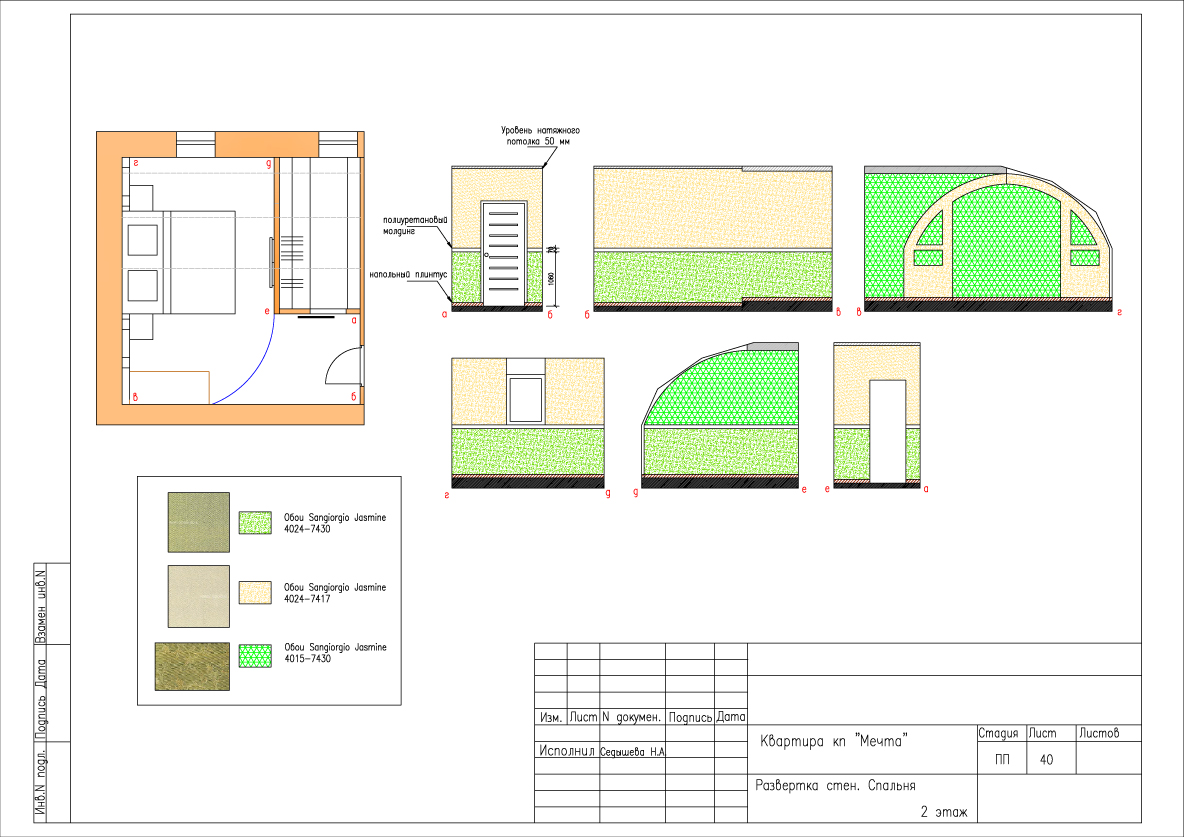Viewport: 1184px width, 837px height.
Task: Click the title 'Квартира кп "Мечта"'
Action: (x=832, y=741)
